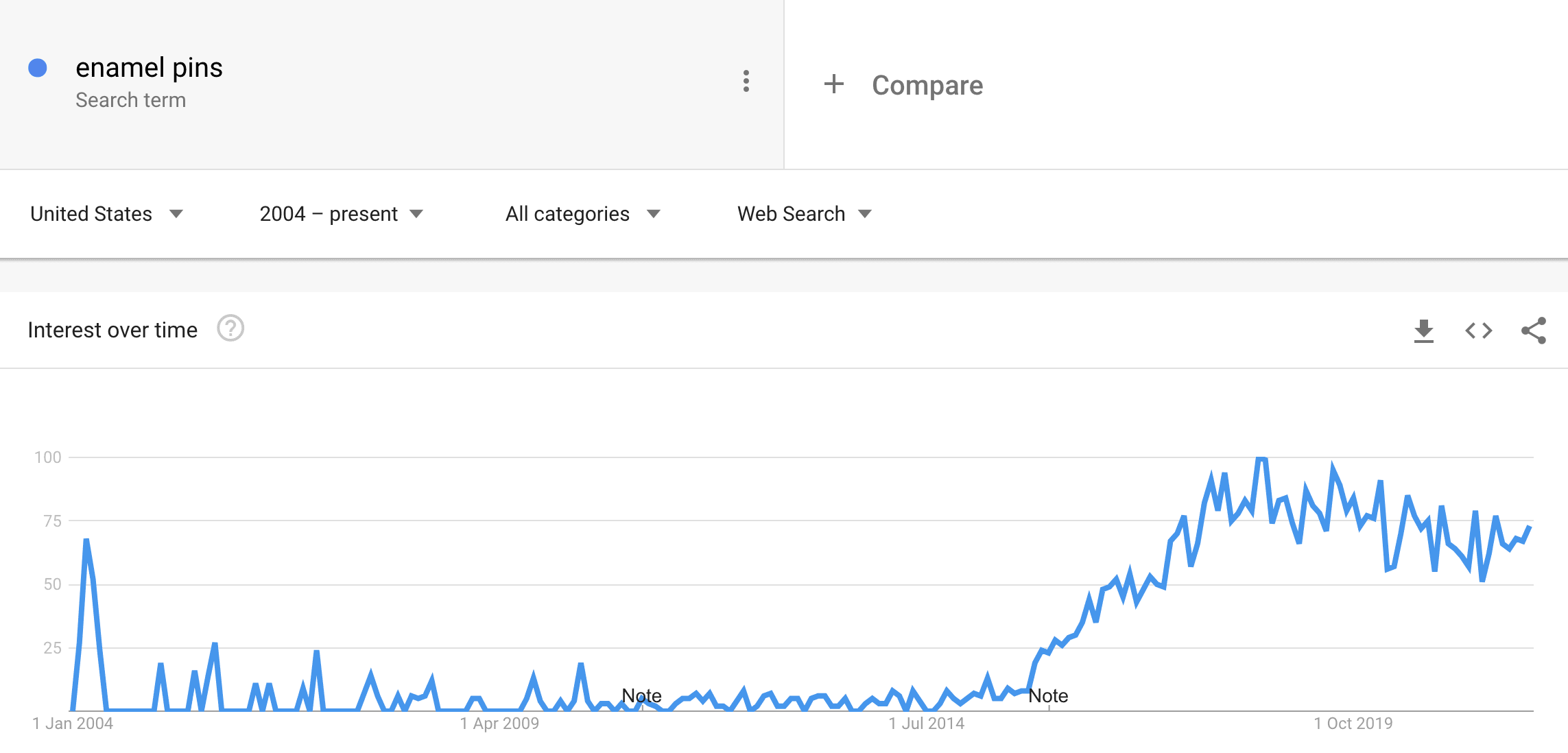Click the Note marker near 2016
This screenshot has height=753, width=1568.
pos(1048,695)
